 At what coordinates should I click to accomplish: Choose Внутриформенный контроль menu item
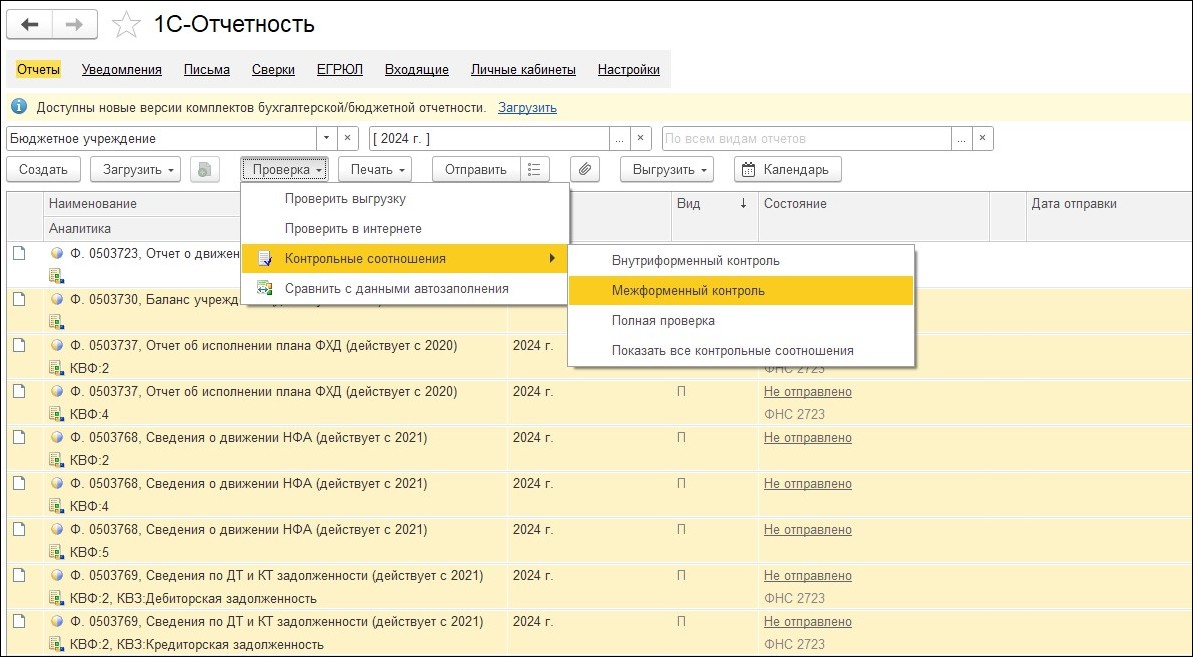pyautogui.click(x=695, y=260)
